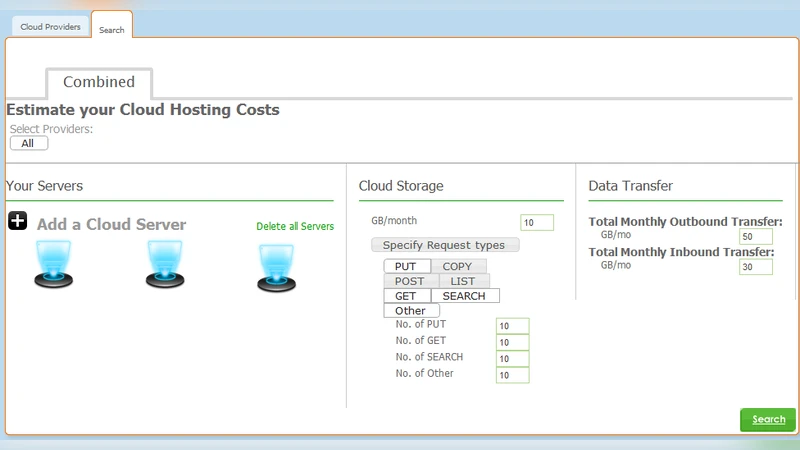Click the black plus Add Server icon
The height and width of the screenshot is (450, 800).
tap(17, 221)
